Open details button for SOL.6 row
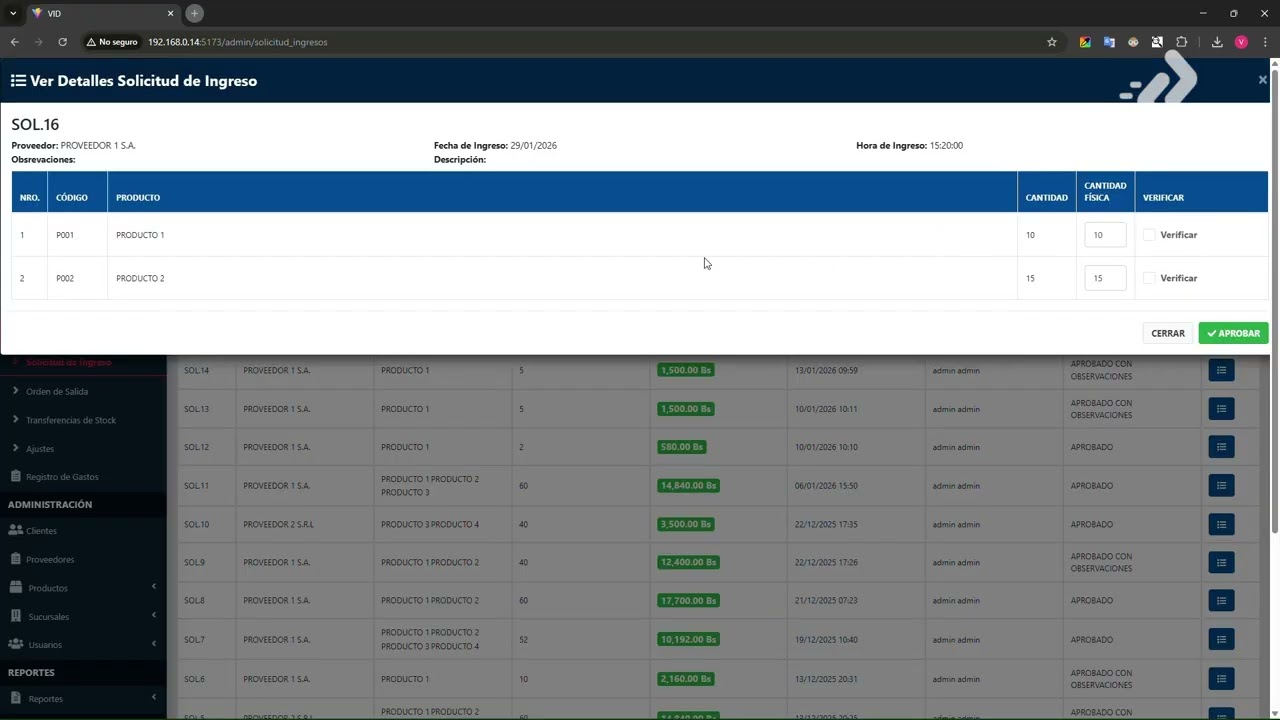 pyautogui.click(x=1221, y=679)
